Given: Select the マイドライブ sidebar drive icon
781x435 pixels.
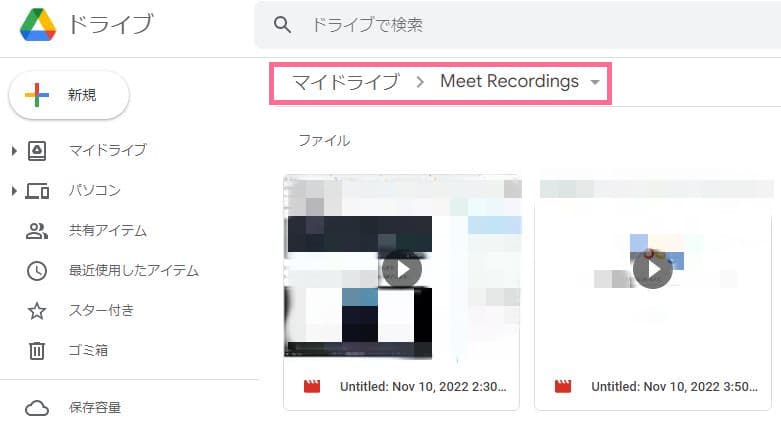Looking at the screenshot, I should (x=37, y=150).
